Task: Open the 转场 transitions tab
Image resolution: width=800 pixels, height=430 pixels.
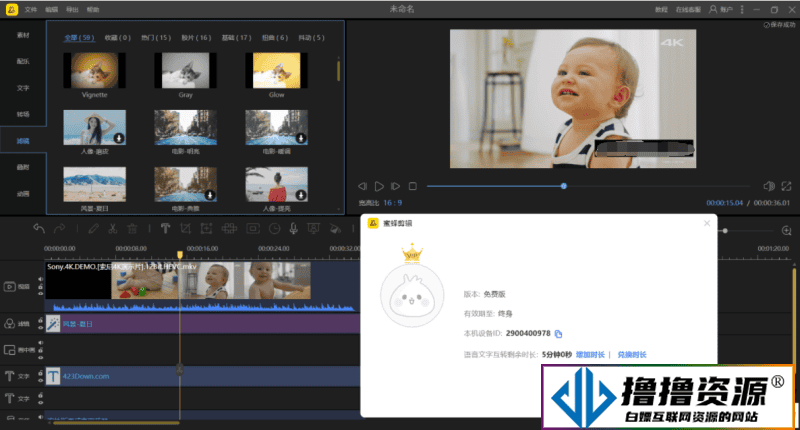Action: tap(23, 114)
